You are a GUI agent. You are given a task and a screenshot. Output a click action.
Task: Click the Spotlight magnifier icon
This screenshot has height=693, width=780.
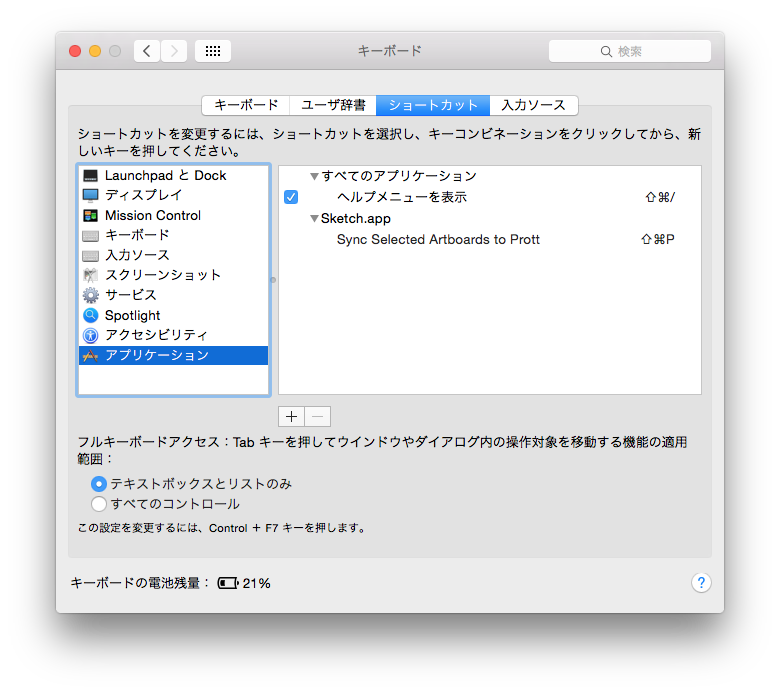(x=90, y=315)
